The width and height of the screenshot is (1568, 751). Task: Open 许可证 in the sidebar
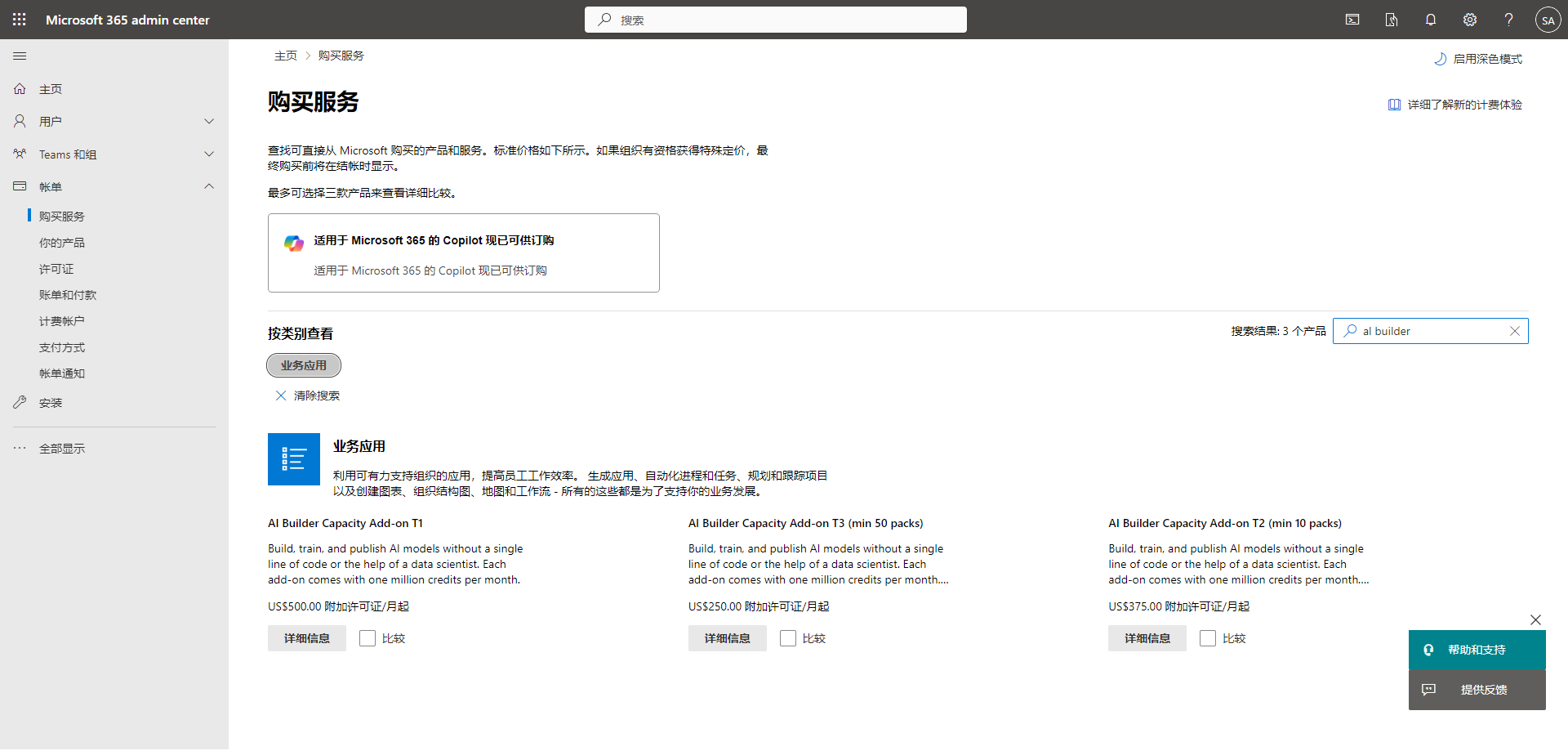(x=56, y=269)
